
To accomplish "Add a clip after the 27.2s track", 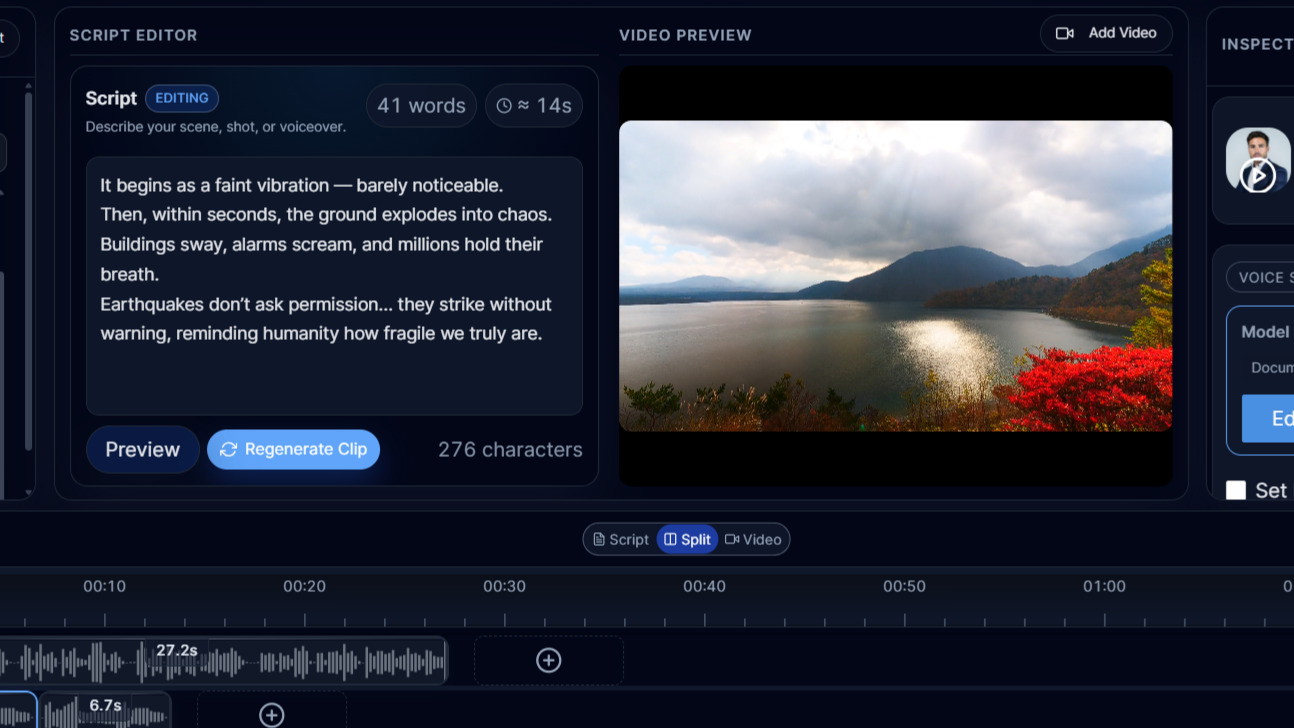I will tap(548, 660).
